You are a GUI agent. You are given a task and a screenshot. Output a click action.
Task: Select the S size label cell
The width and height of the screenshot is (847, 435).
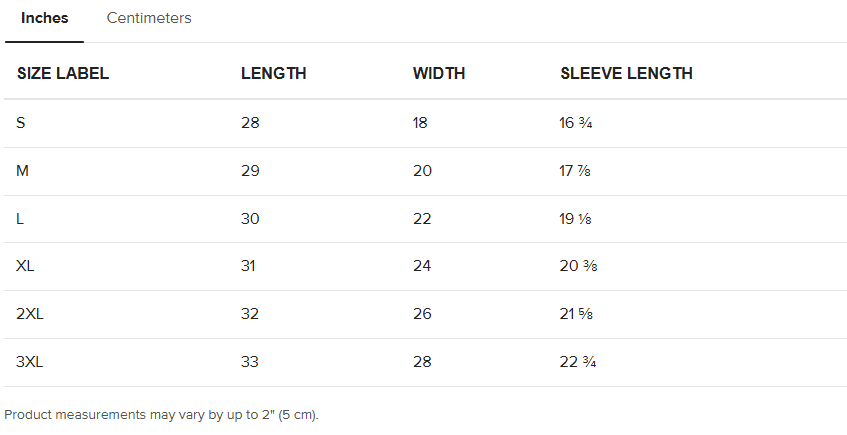[x=22, y=123]
